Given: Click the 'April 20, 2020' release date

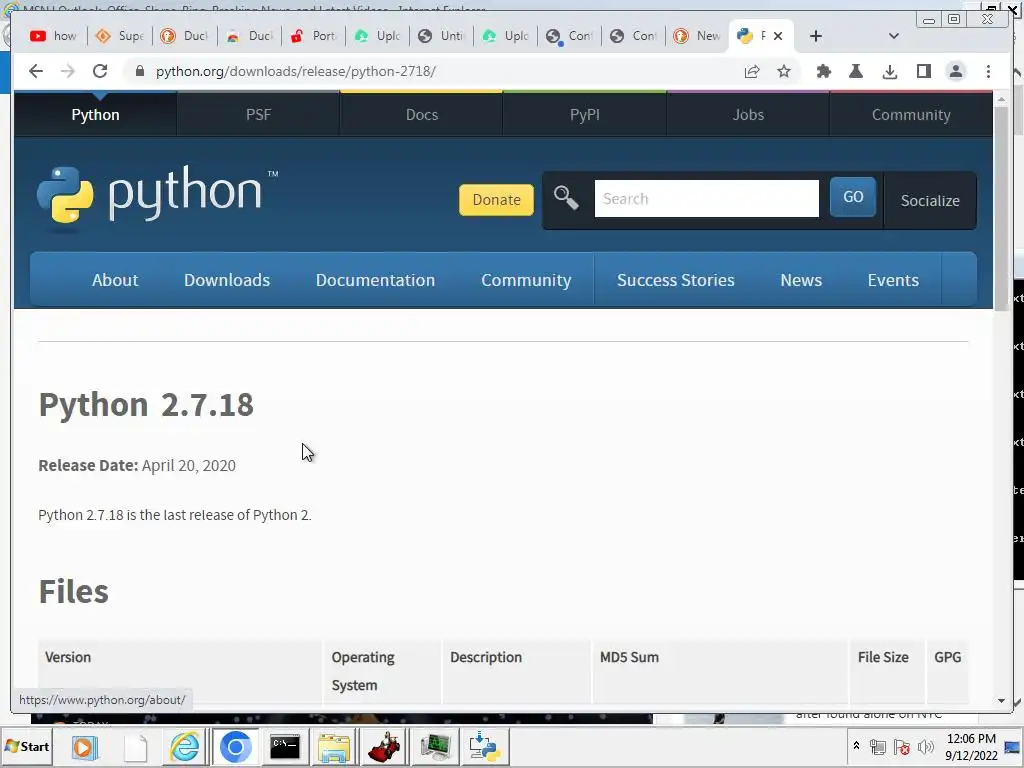Looking at the screenshot, I should 189,466.
